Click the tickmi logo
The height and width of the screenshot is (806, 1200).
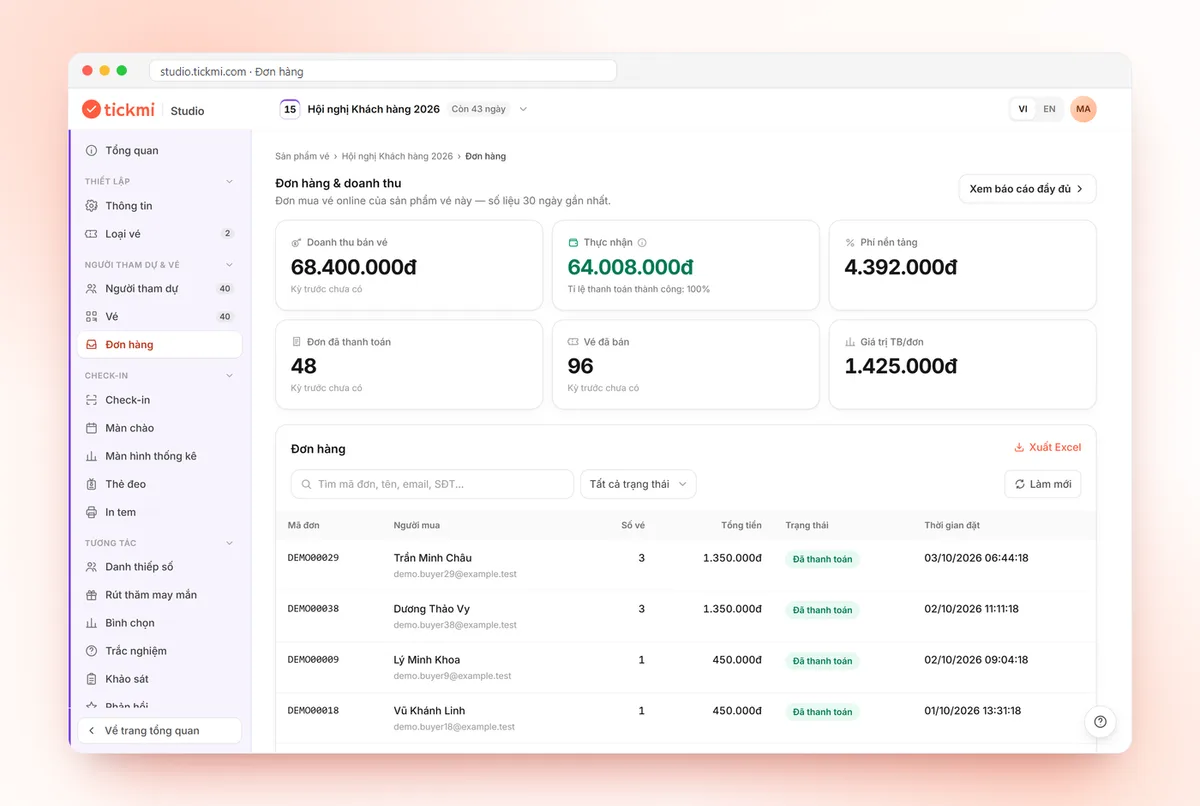click(118, 110)
